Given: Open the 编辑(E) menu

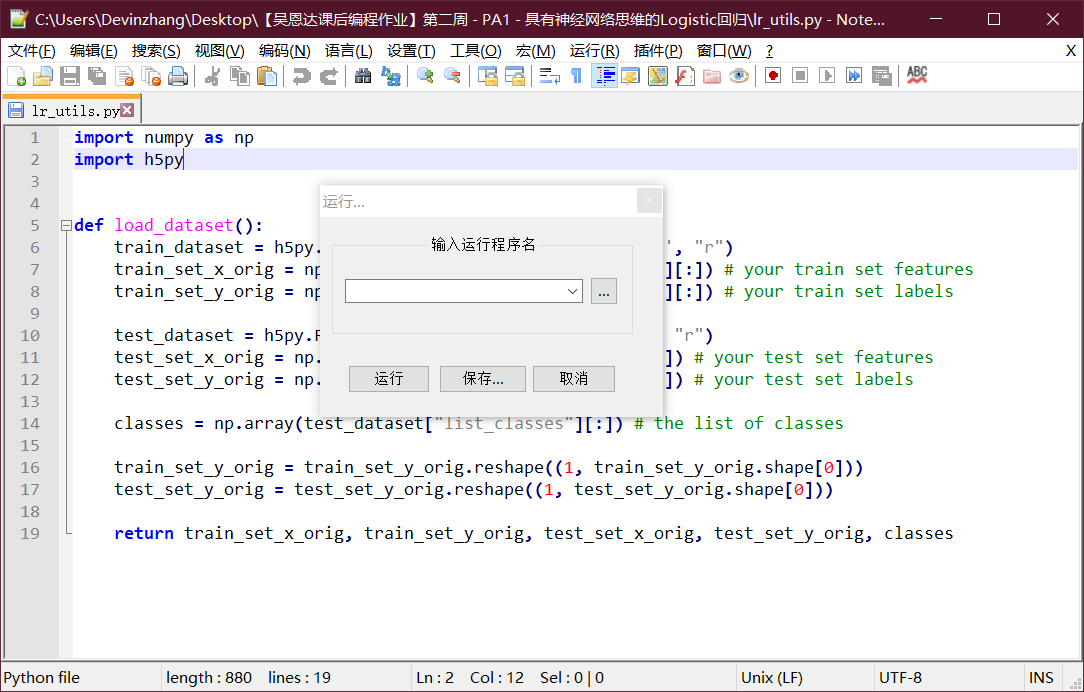Looking at the screenshot, I should (x=94, y=50).
